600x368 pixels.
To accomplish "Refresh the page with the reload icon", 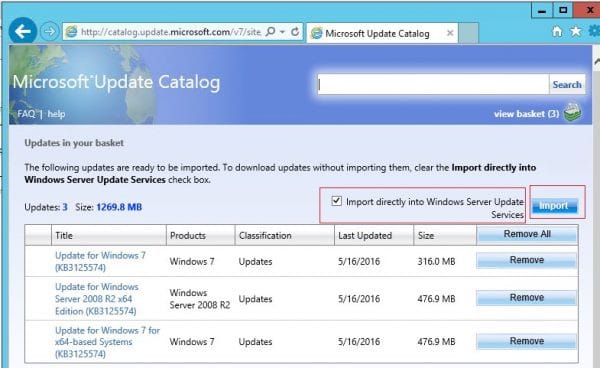I will [295, 32].
